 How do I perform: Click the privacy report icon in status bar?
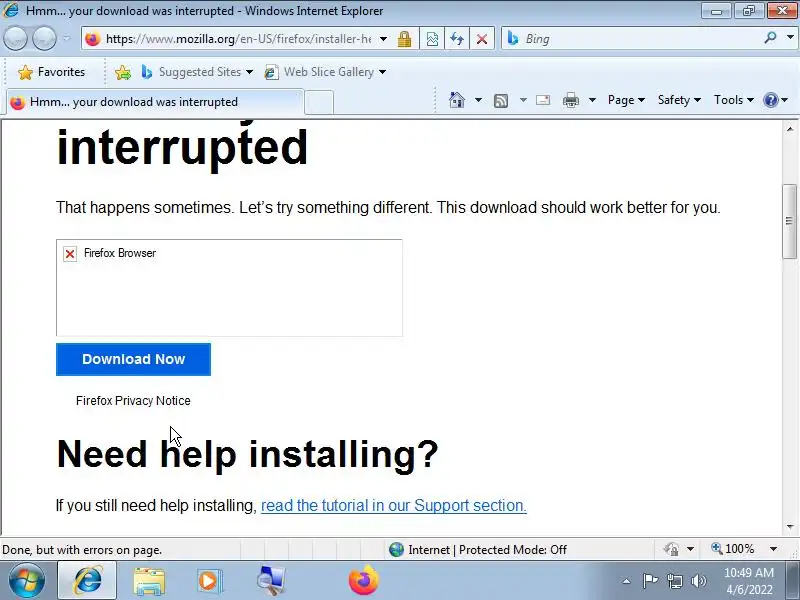pos(671,549)
